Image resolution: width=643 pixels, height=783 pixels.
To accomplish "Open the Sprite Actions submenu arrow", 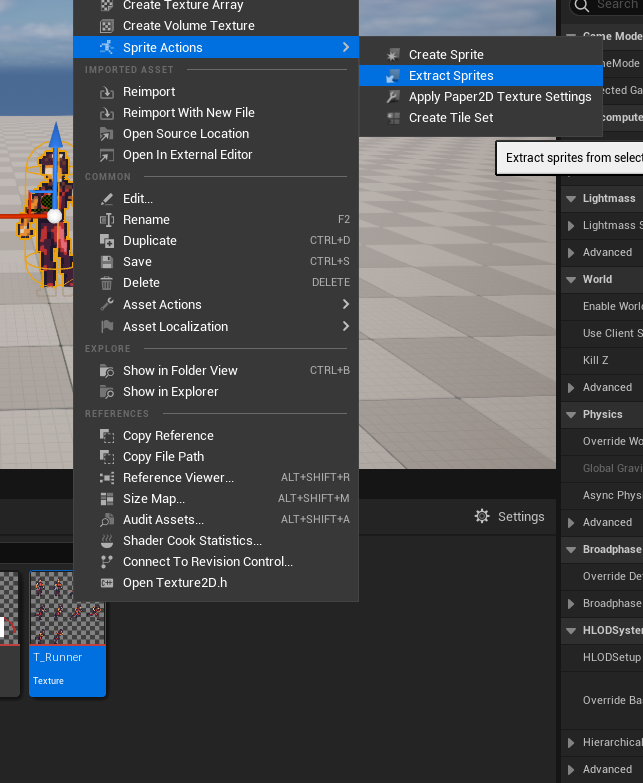I will click(346, 47).
